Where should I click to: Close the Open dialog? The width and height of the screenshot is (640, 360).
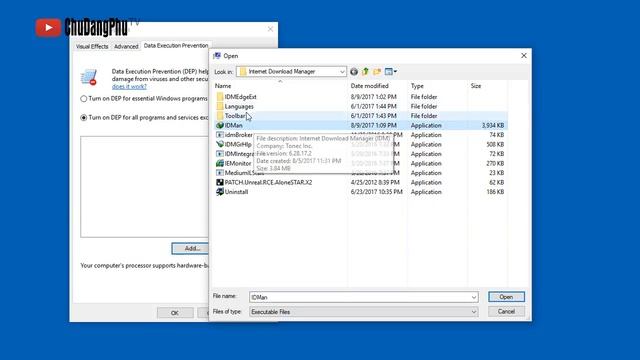(x=524, y=56)
